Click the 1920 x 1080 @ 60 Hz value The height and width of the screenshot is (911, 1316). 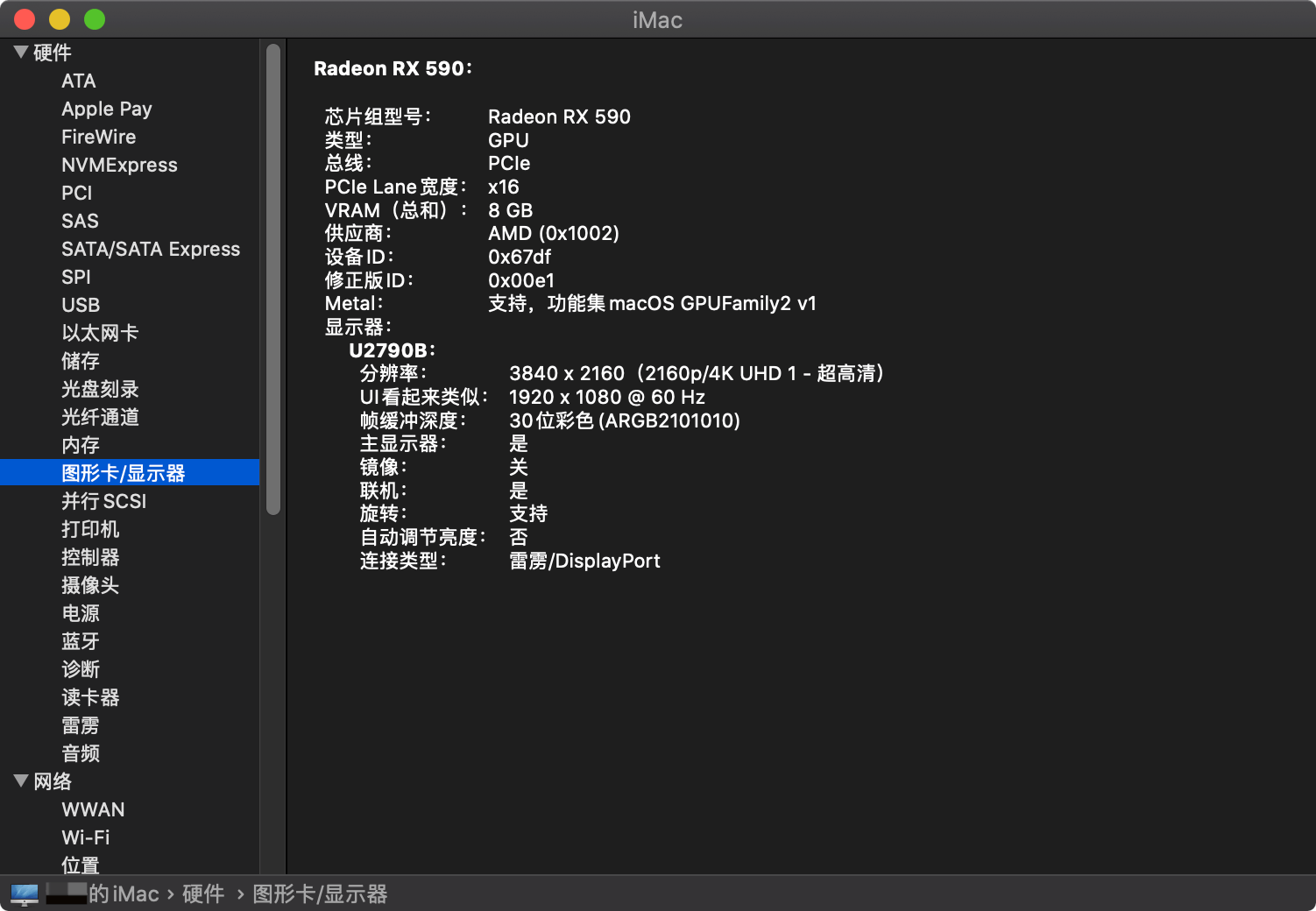607,397
